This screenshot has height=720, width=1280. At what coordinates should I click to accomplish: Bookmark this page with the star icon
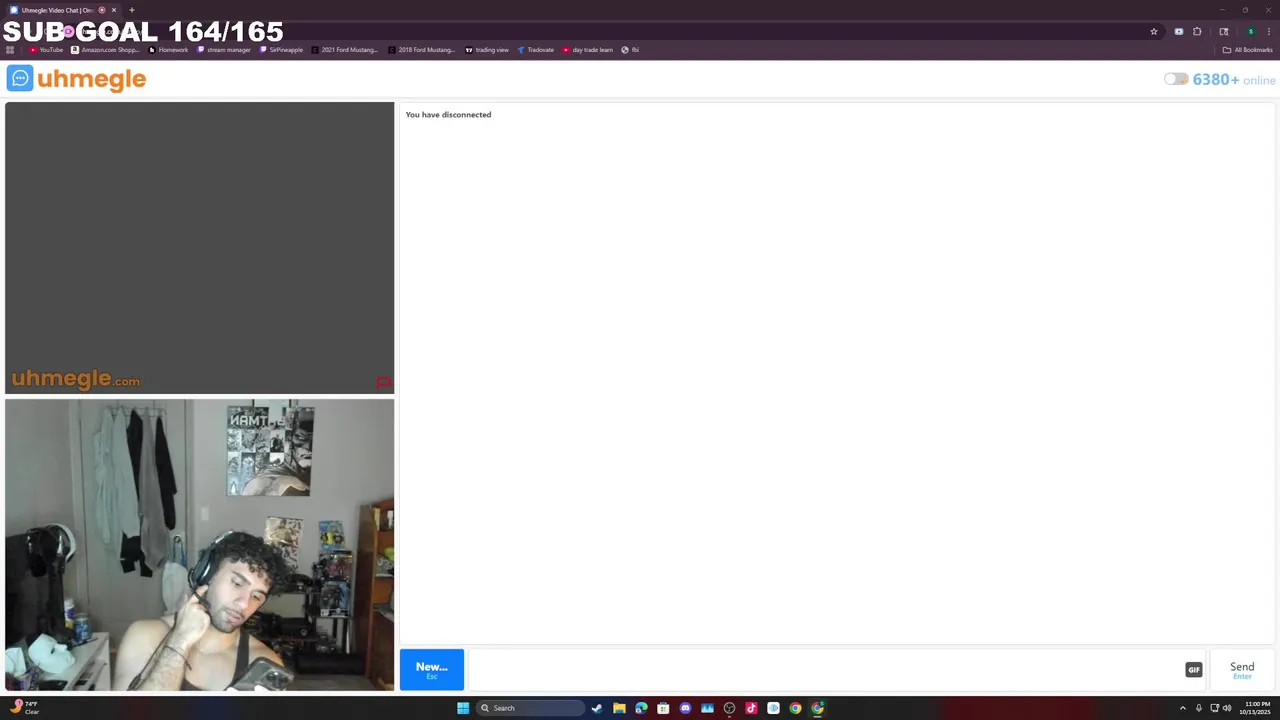pyautogui.click(x=1153, y=32)
